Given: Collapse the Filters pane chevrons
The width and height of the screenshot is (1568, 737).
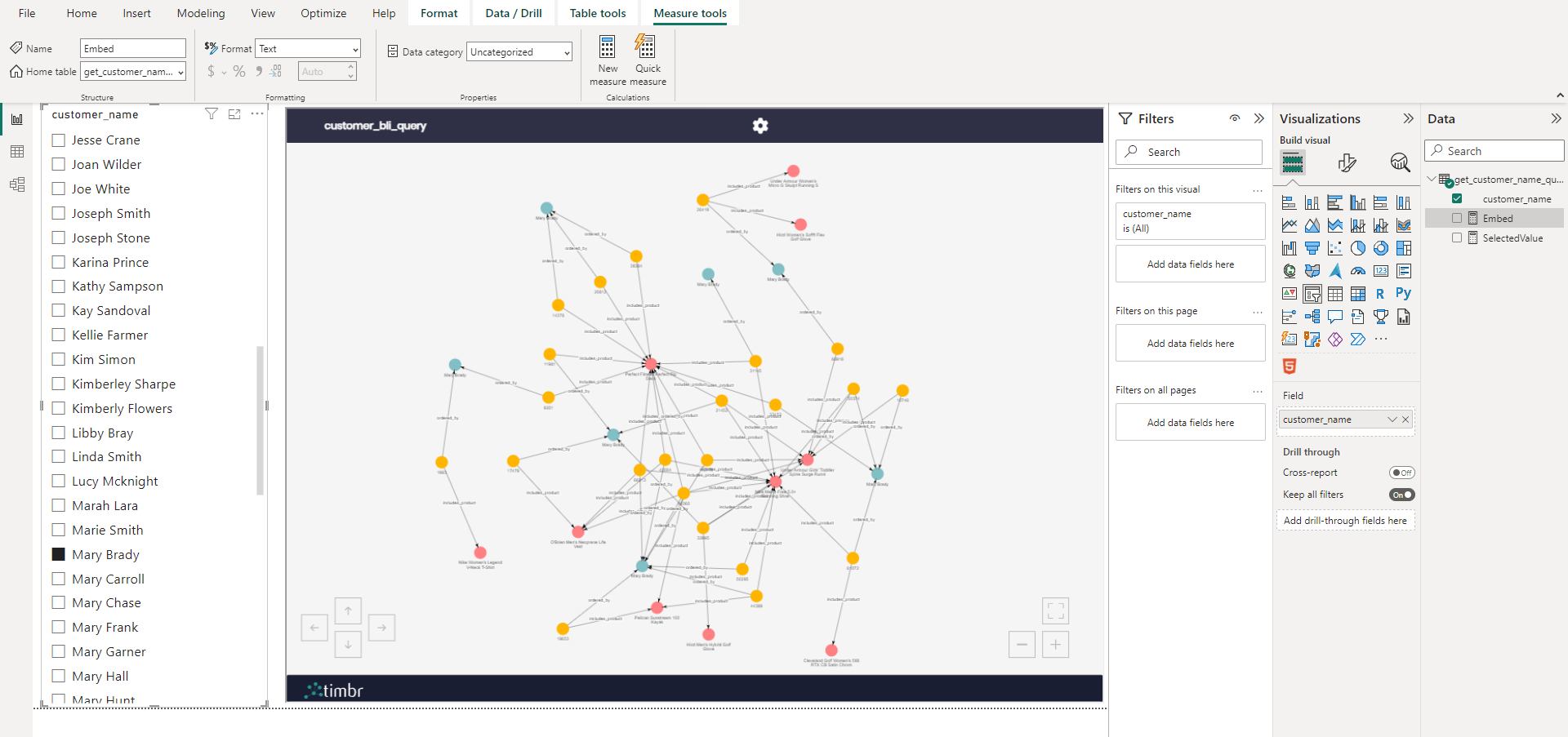Looking at the screenshot, I should click(x=1258, y=118).
